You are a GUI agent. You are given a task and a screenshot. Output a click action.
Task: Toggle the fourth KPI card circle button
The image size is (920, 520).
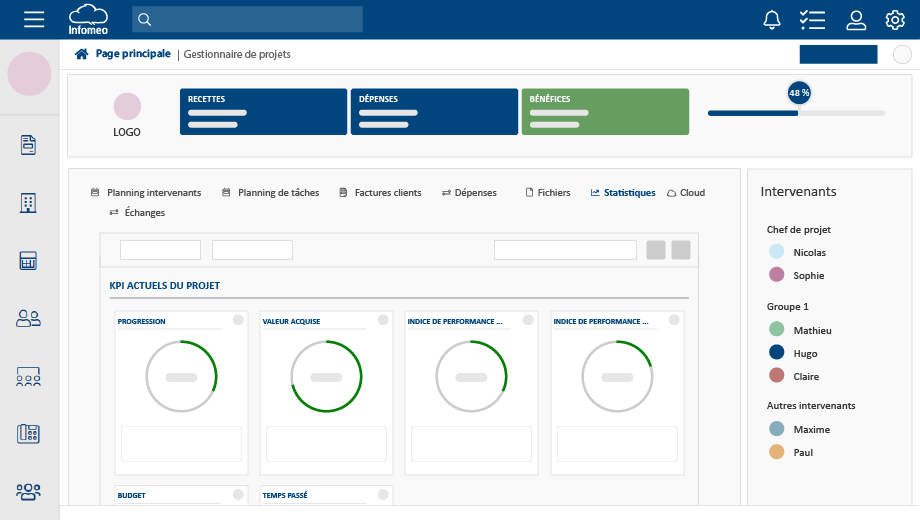(x=674, y=320)
